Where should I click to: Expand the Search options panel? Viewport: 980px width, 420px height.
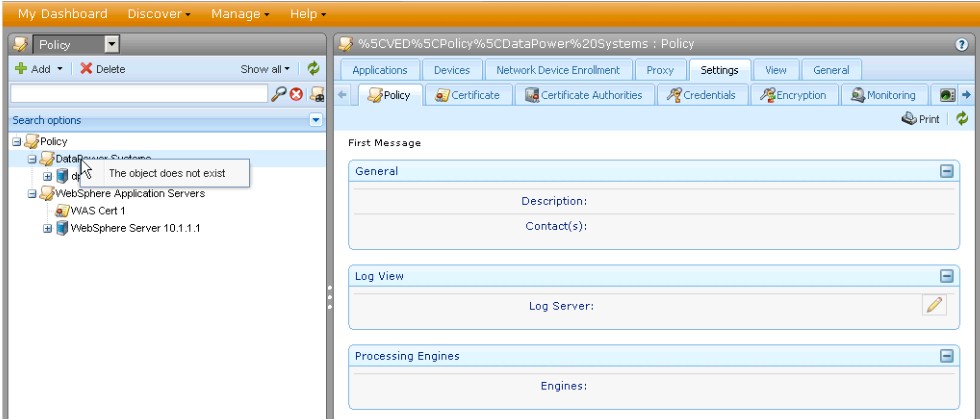click(x=316, y=120)
